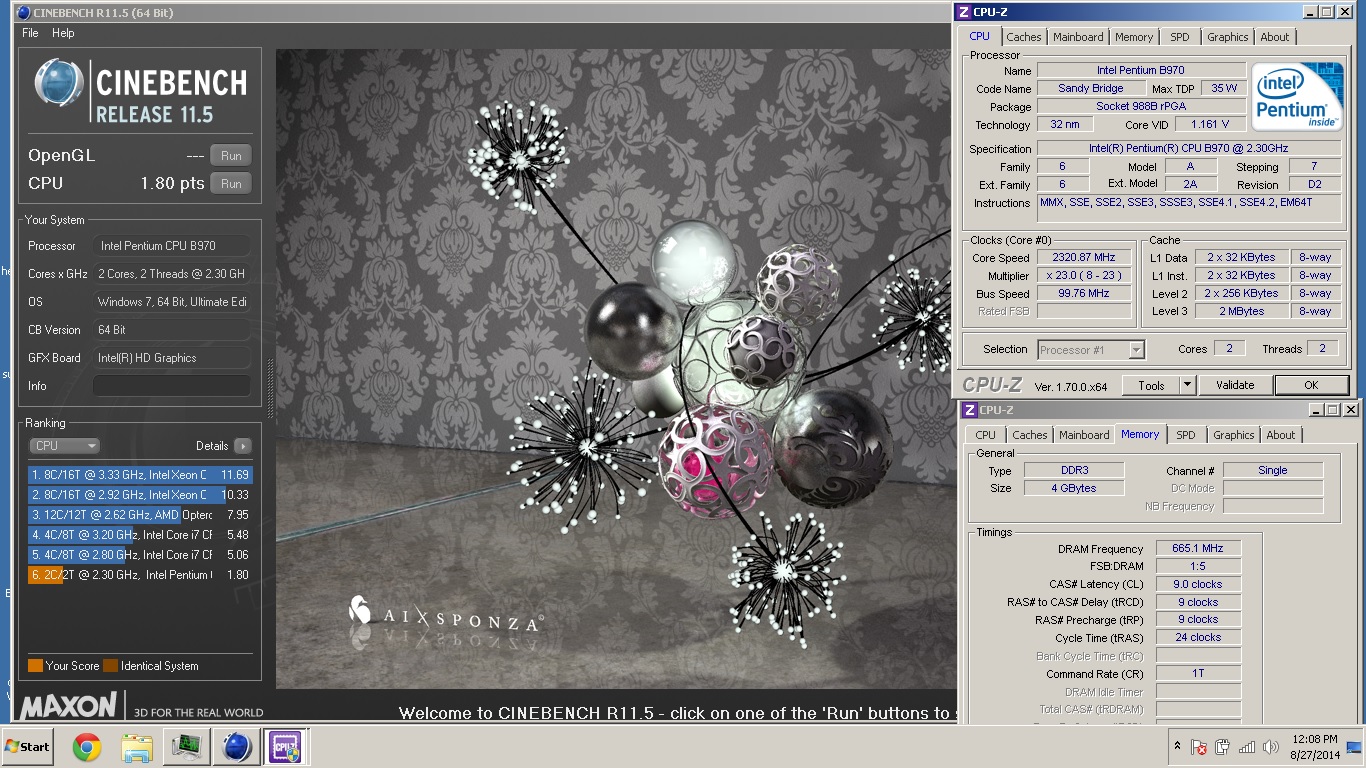
Task: Click the OK button in CPU-Z
Action: click(x=1311, y=385)
